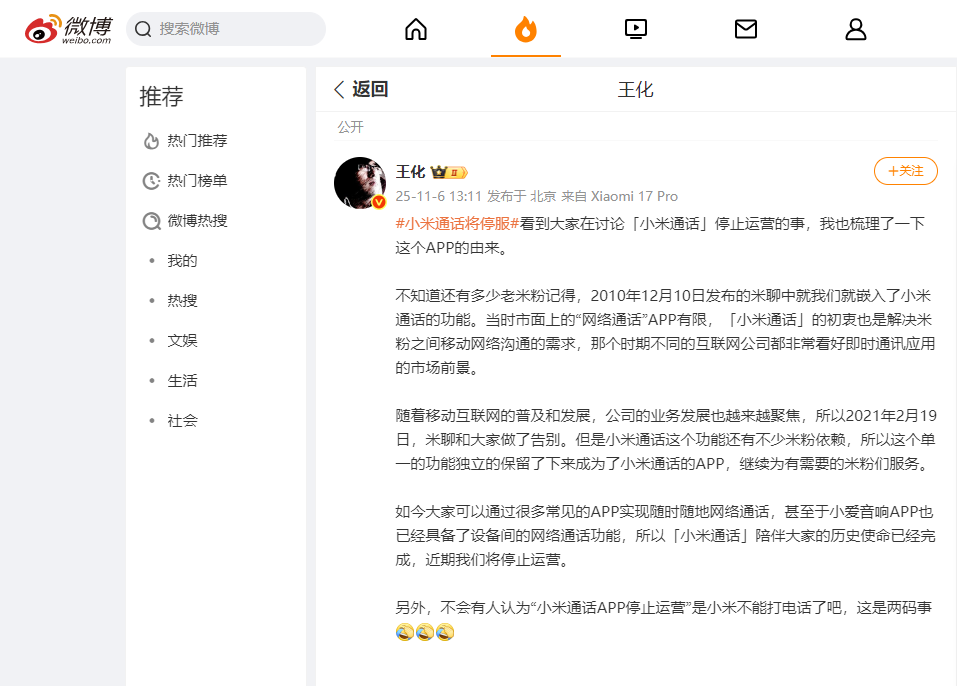Follow 王化 using the 关注 button
Image resolution: width=957 pixels, height=686 pixels.
(x=904, y=171)
